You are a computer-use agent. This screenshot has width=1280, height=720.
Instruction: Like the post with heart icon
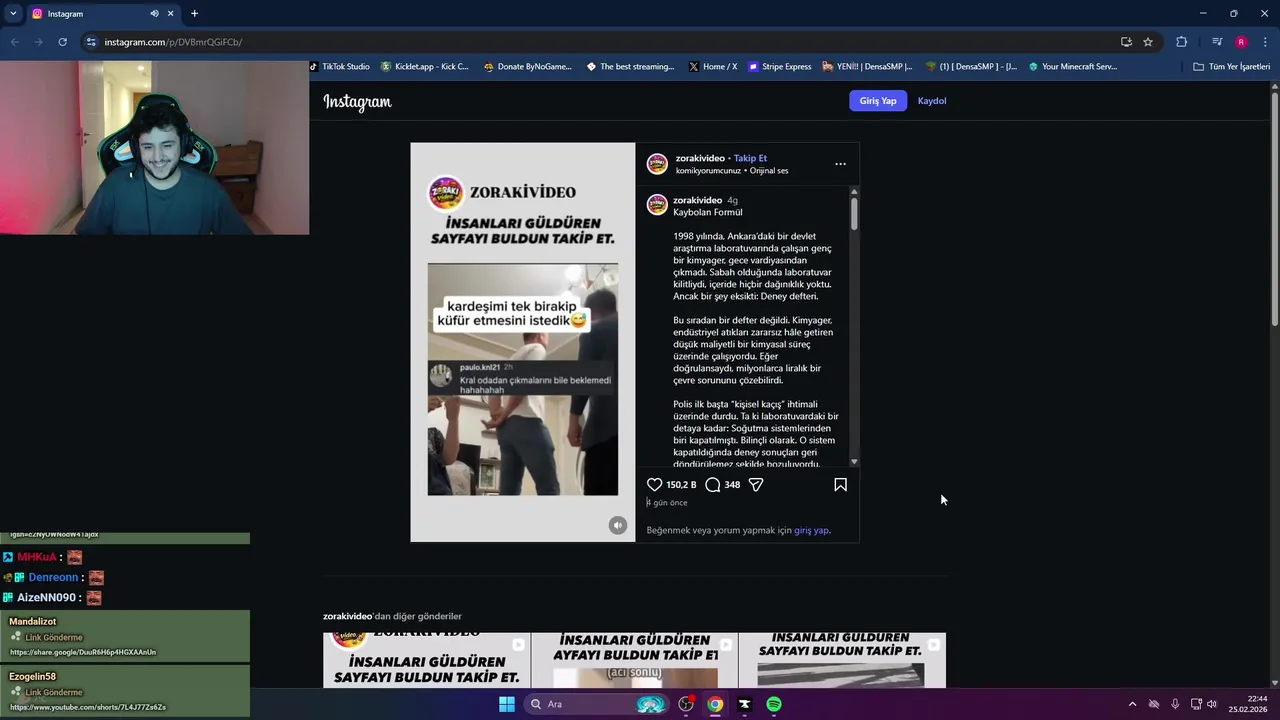pyautogui.click(x=655, y=484)
